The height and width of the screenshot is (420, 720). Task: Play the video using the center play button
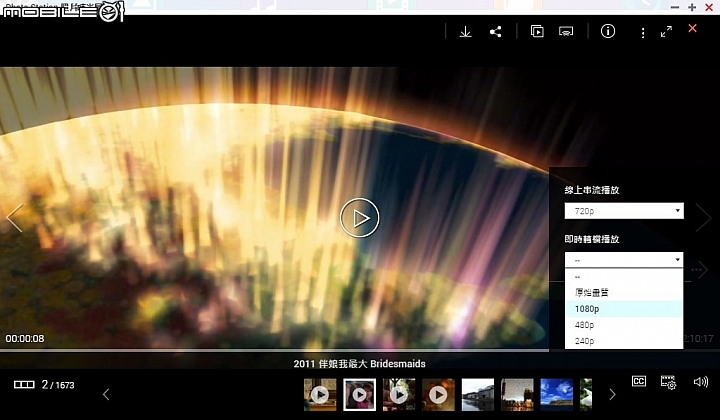click(x=360, y=218)
